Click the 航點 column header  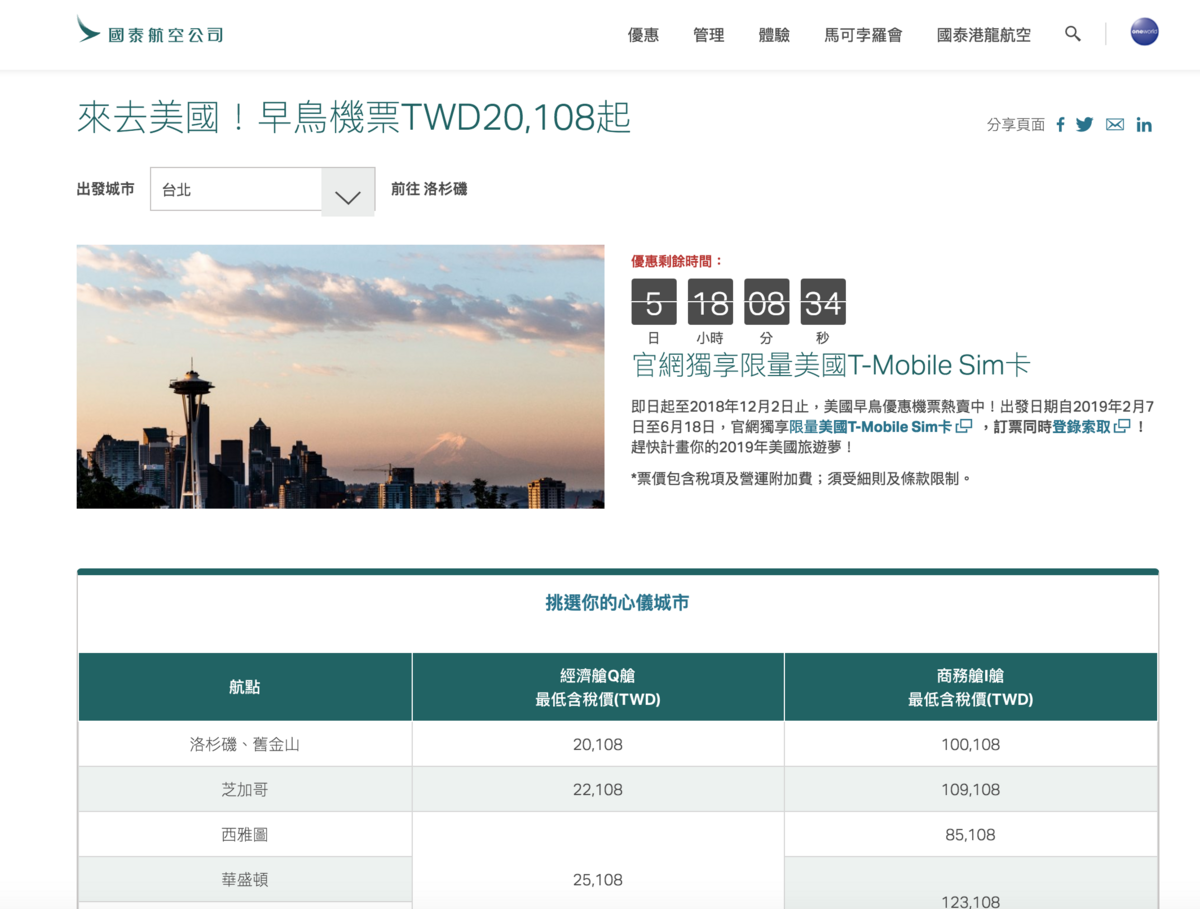point(245,687)
